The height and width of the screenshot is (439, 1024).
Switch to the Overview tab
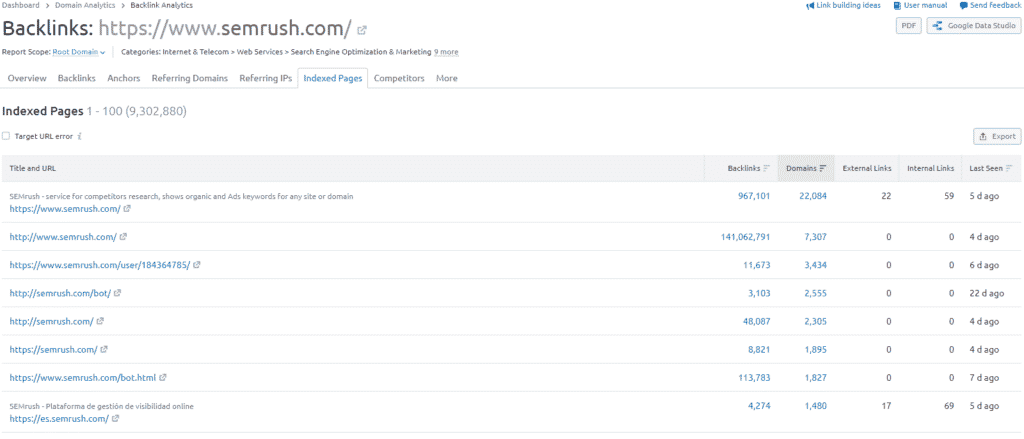pos(27,78)
